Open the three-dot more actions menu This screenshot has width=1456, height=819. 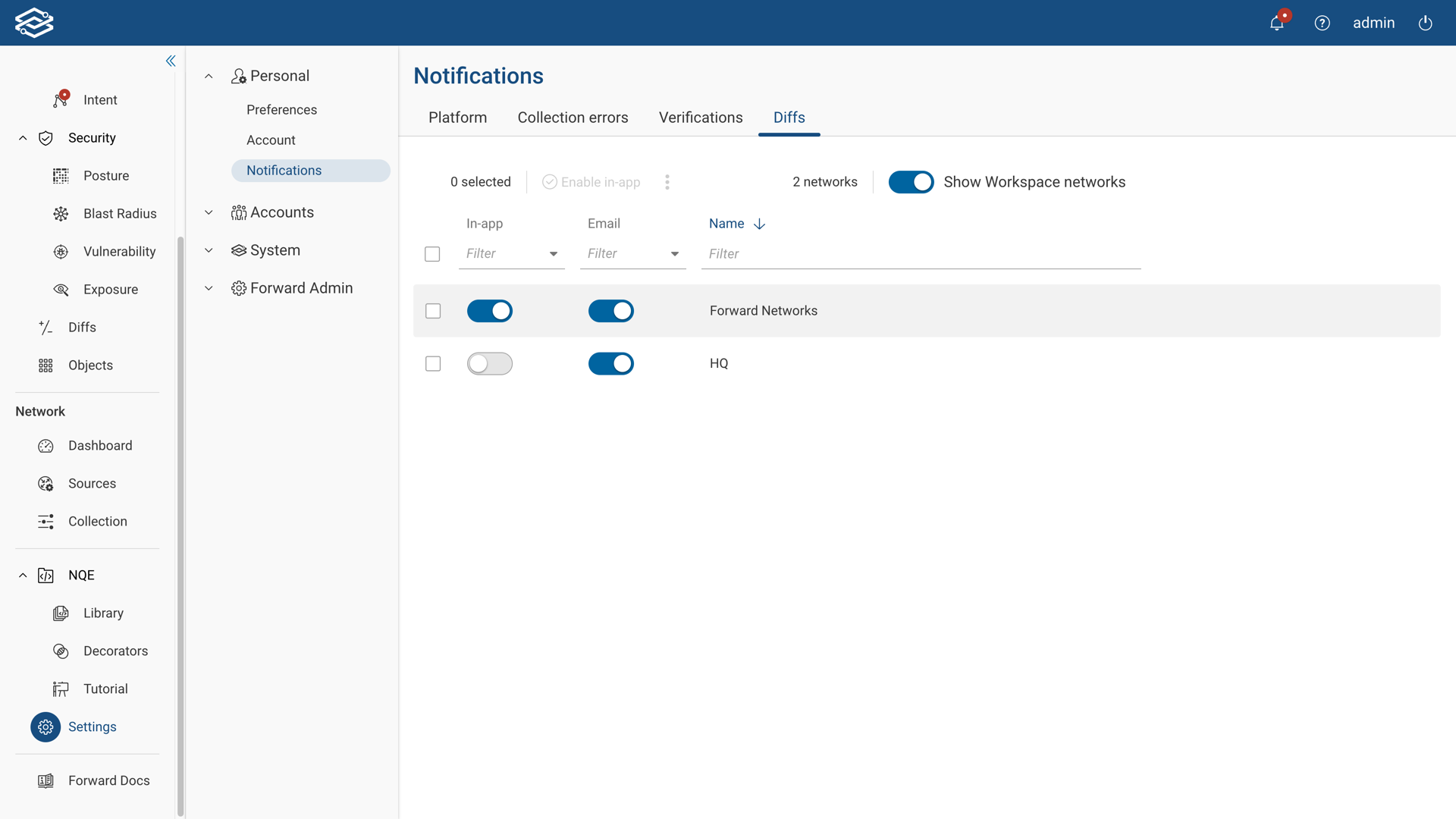pos(667,182)
